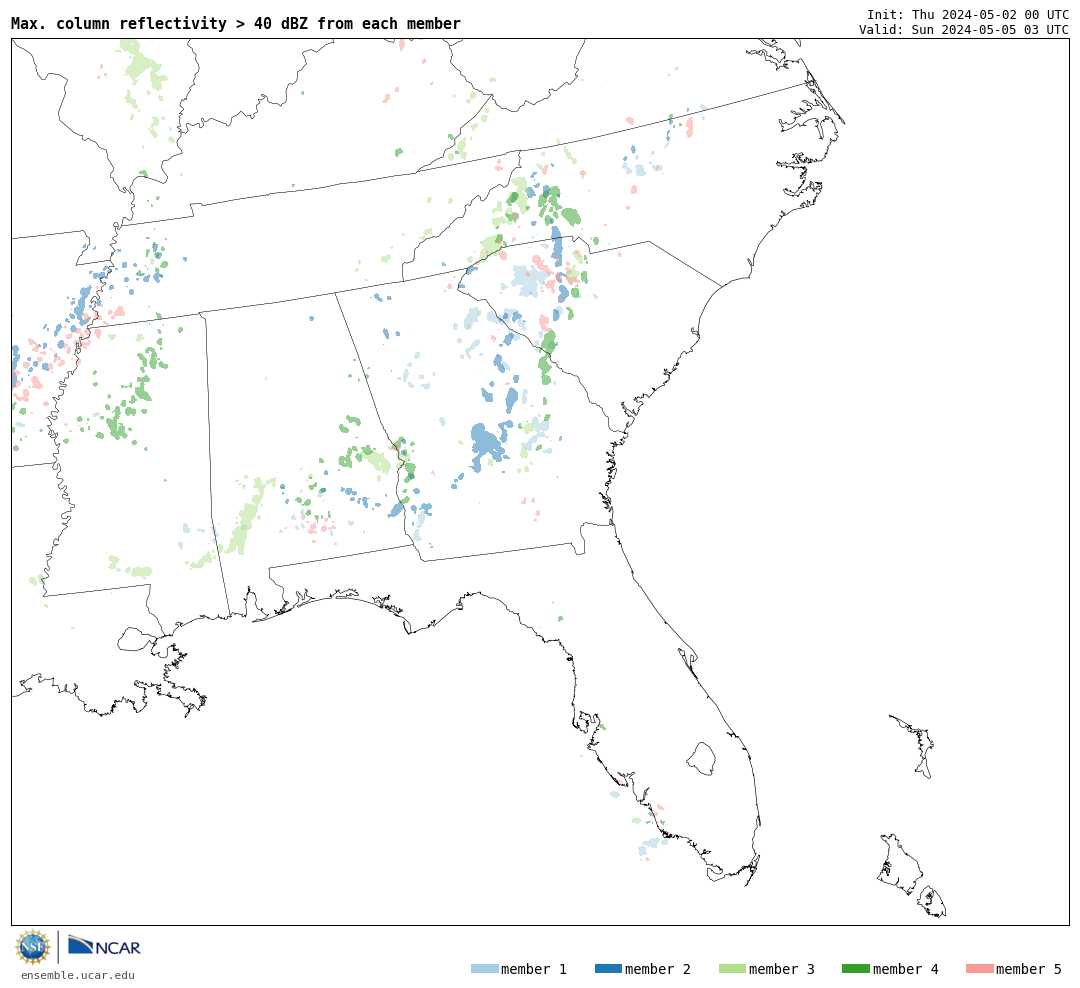Select the 'member 2' legend label
The height and width of the screenshot is (988, 1080).
[x=658, y=969]
